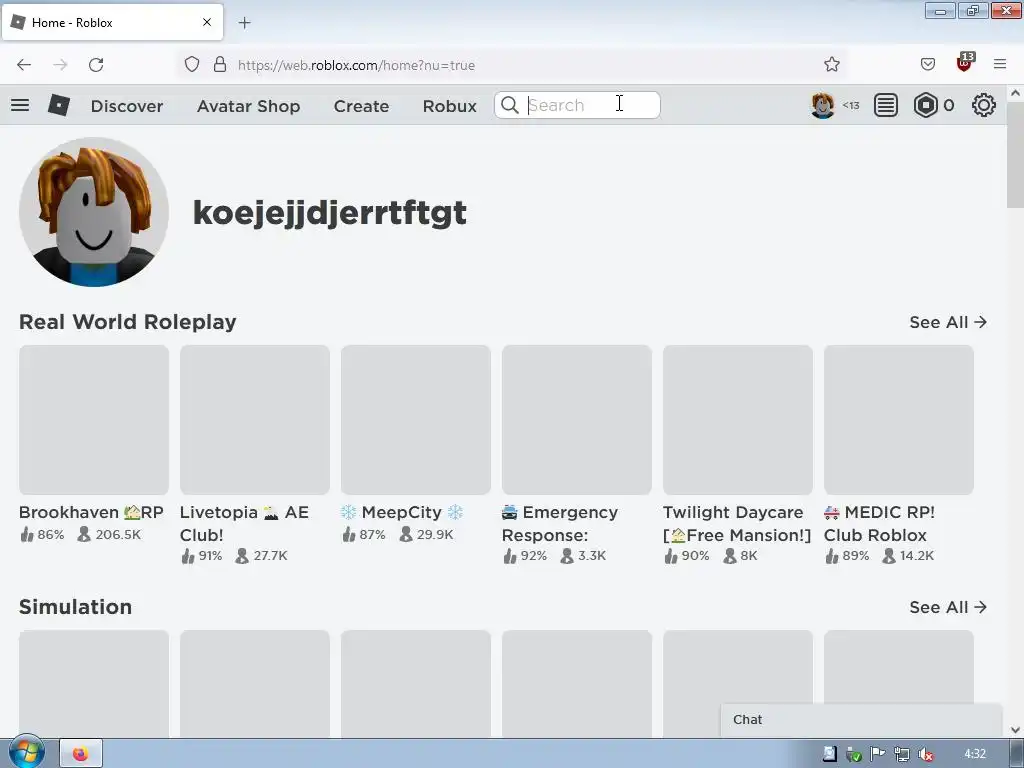The width and height of the screenshot is (1024, 768).
Task: Click the Simulation section heading
Action: 75,607
